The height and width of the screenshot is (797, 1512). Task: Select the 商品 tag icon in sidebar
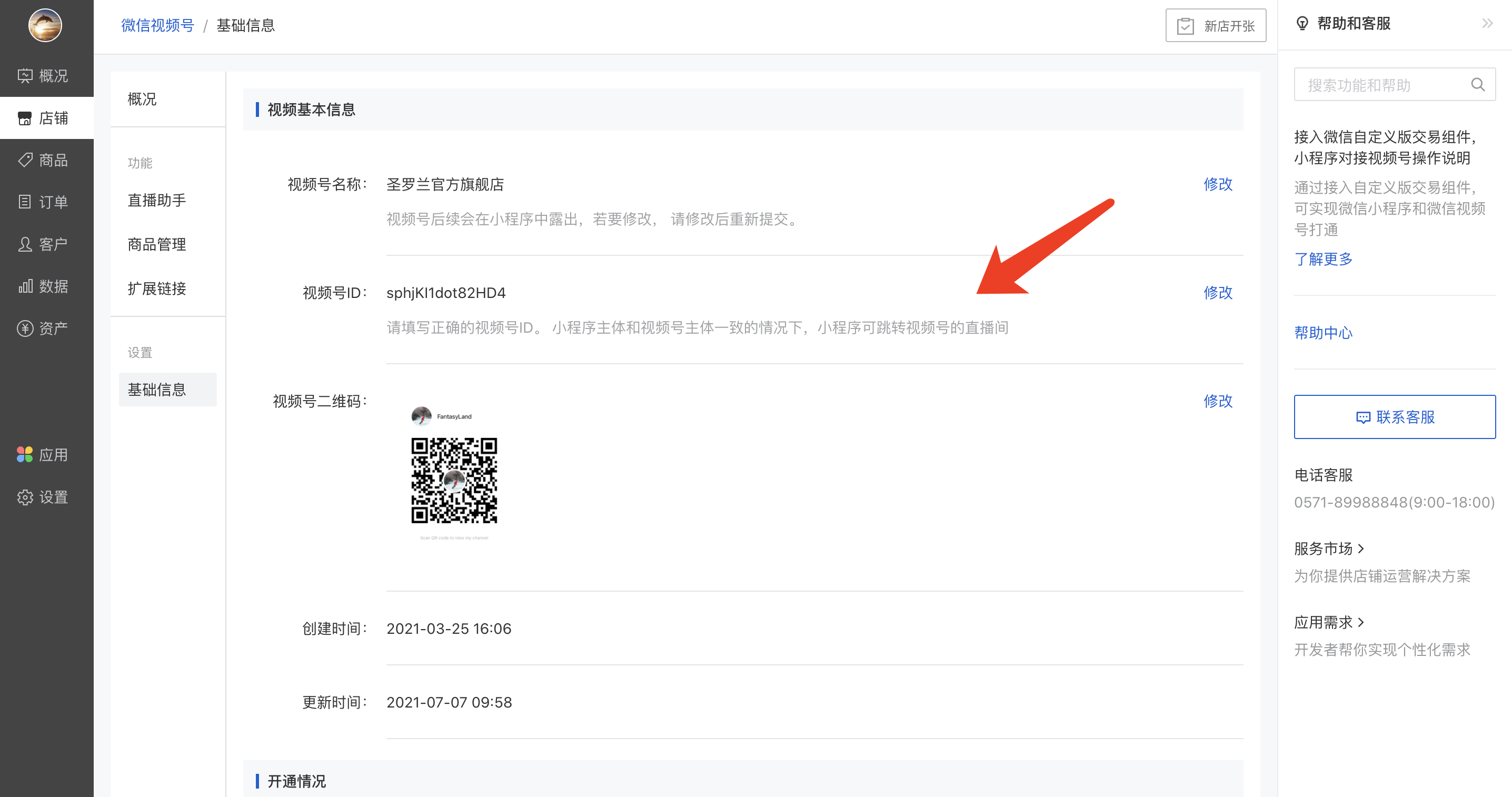(25, 160)
